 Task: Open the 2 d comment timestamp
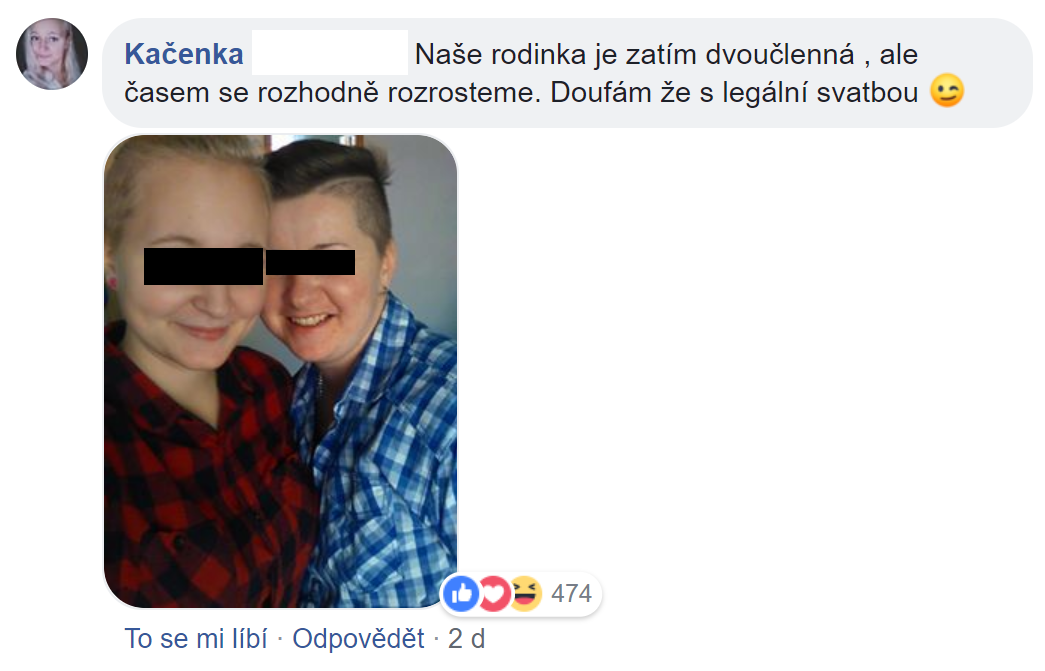coord(467,638)
